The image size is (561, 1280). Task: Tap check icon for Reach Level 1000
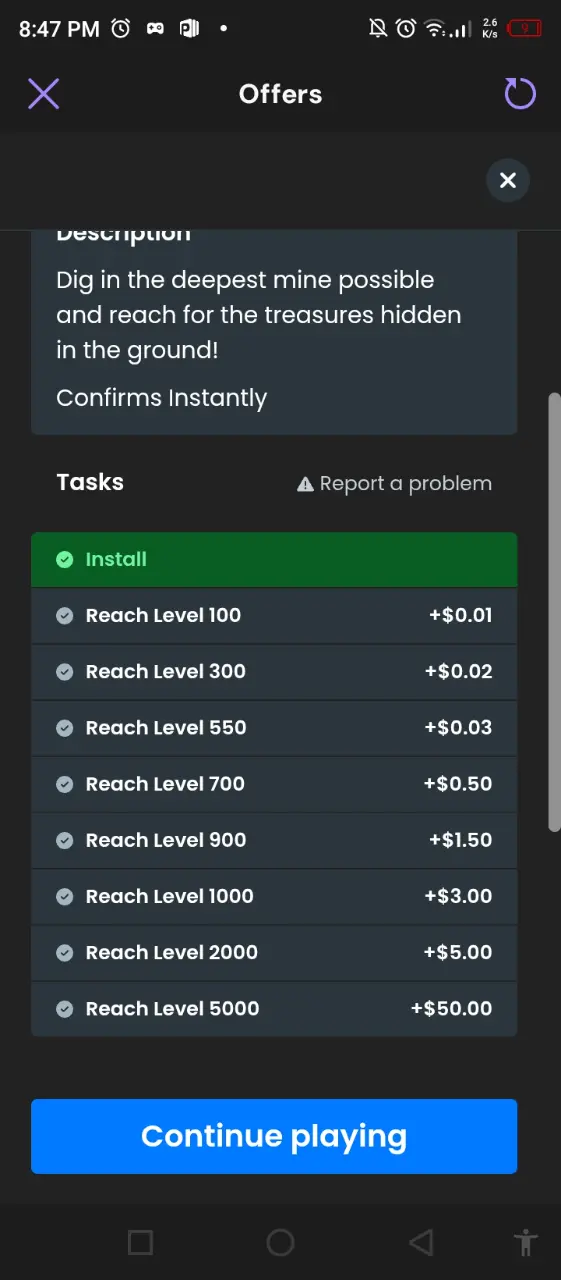point(65,896)
